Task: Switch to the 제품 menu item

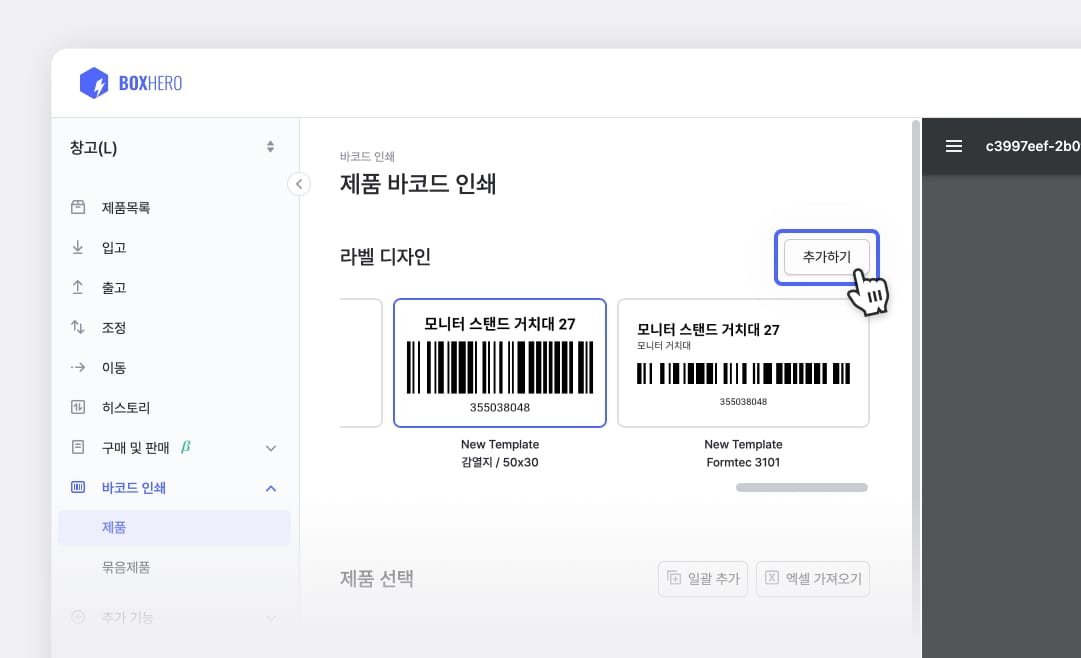Action: click(114, 527)
